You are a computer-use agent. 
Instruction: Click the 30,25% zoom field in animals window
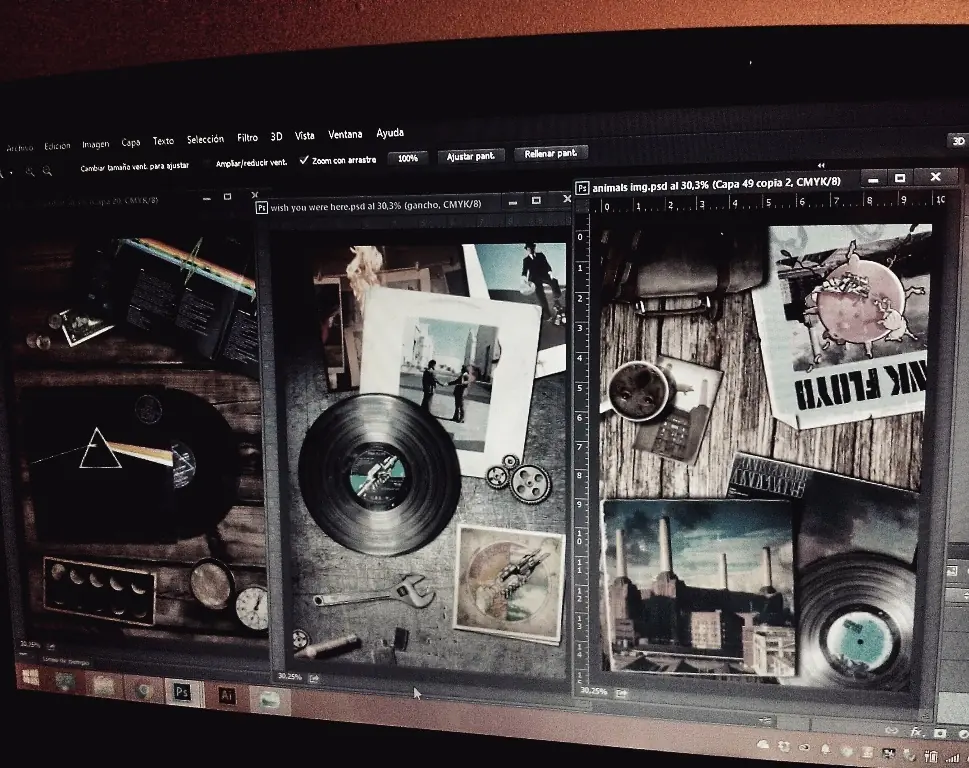[x=593, y=691]
